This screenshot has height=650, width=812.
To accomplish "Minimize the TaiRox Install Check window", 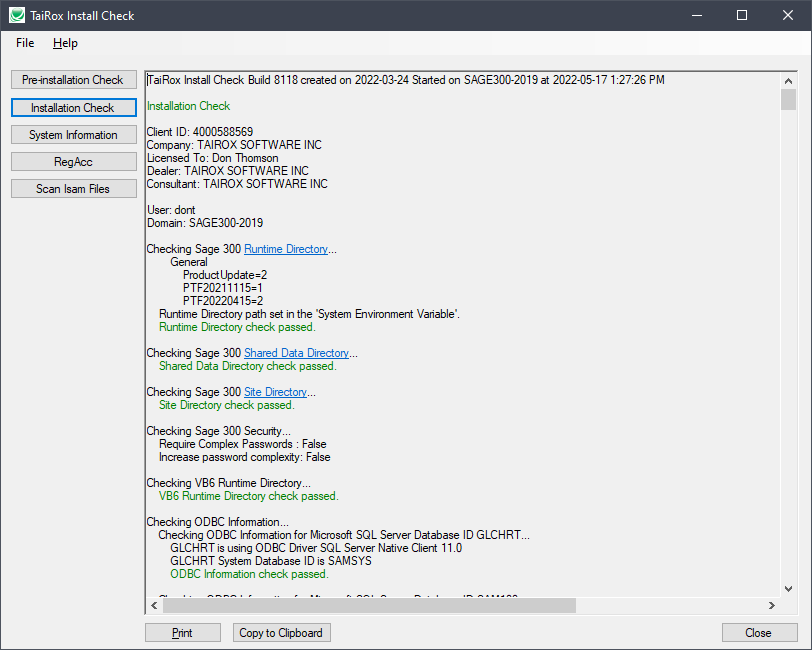I will (697, 16).
